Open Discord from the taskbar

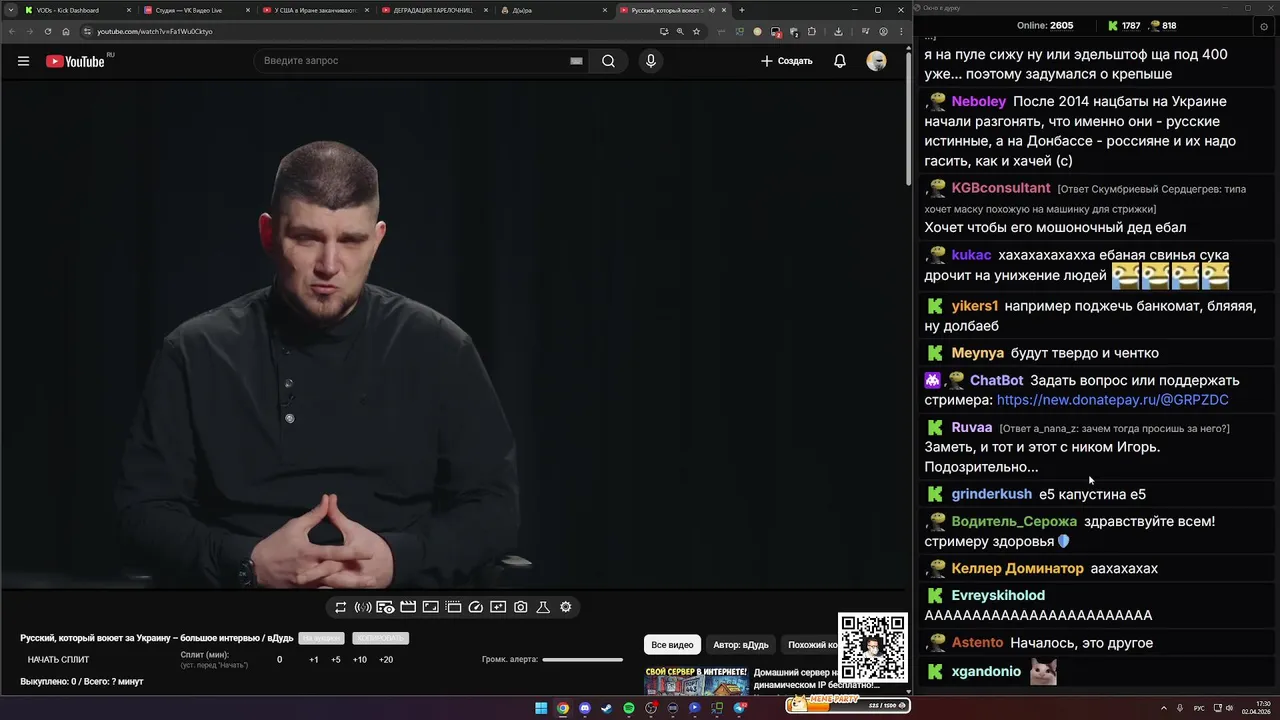point(585,708)
